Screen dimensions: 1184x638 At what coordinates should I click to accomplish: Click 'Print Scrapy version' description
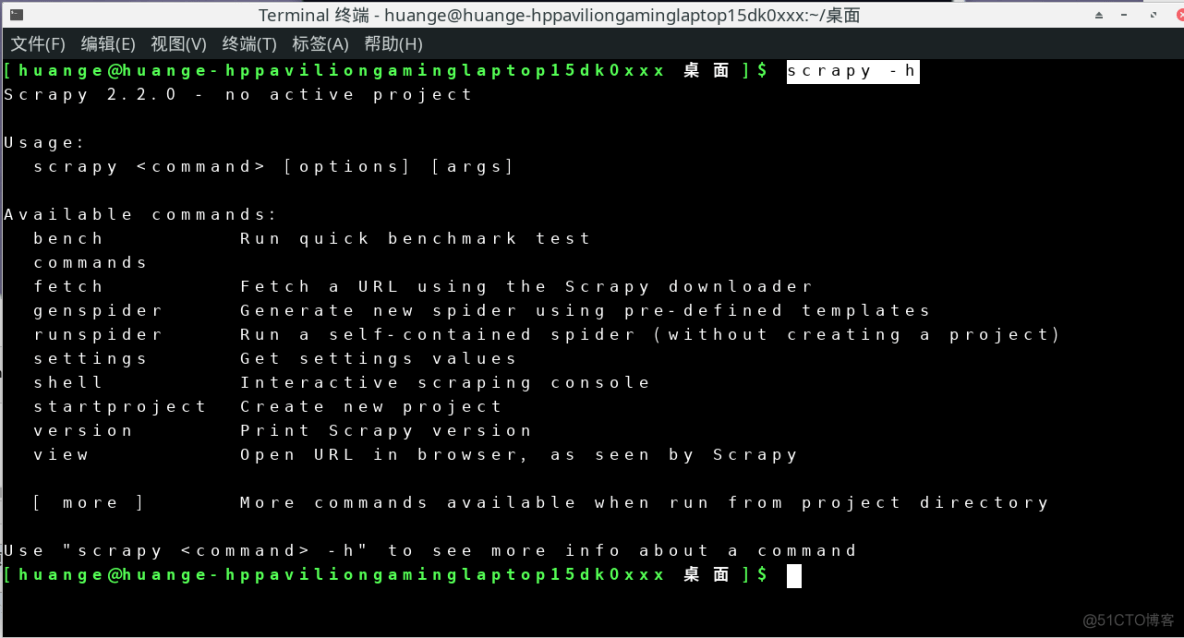[386, 431]
